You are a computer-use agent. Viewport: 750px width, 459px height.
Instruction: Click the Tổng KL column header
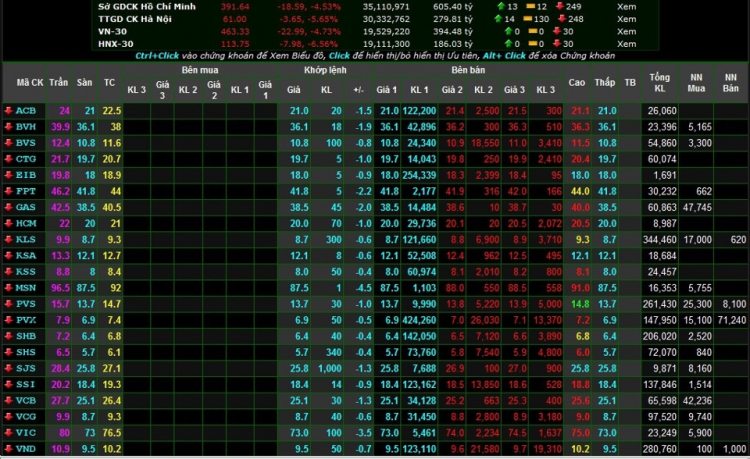(x=660, y=83)
